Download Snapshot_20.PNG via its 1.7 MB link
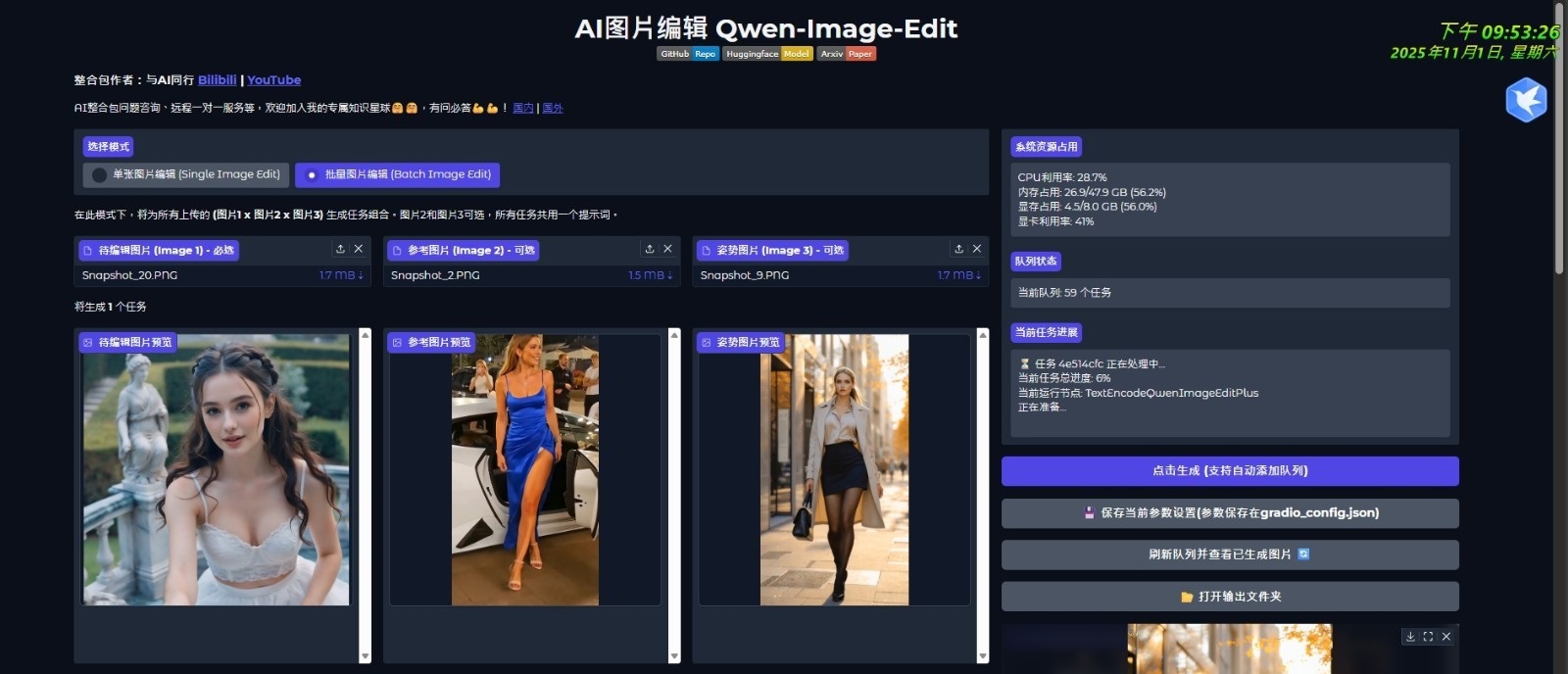The image size is (1568, 674). (340, 275)
